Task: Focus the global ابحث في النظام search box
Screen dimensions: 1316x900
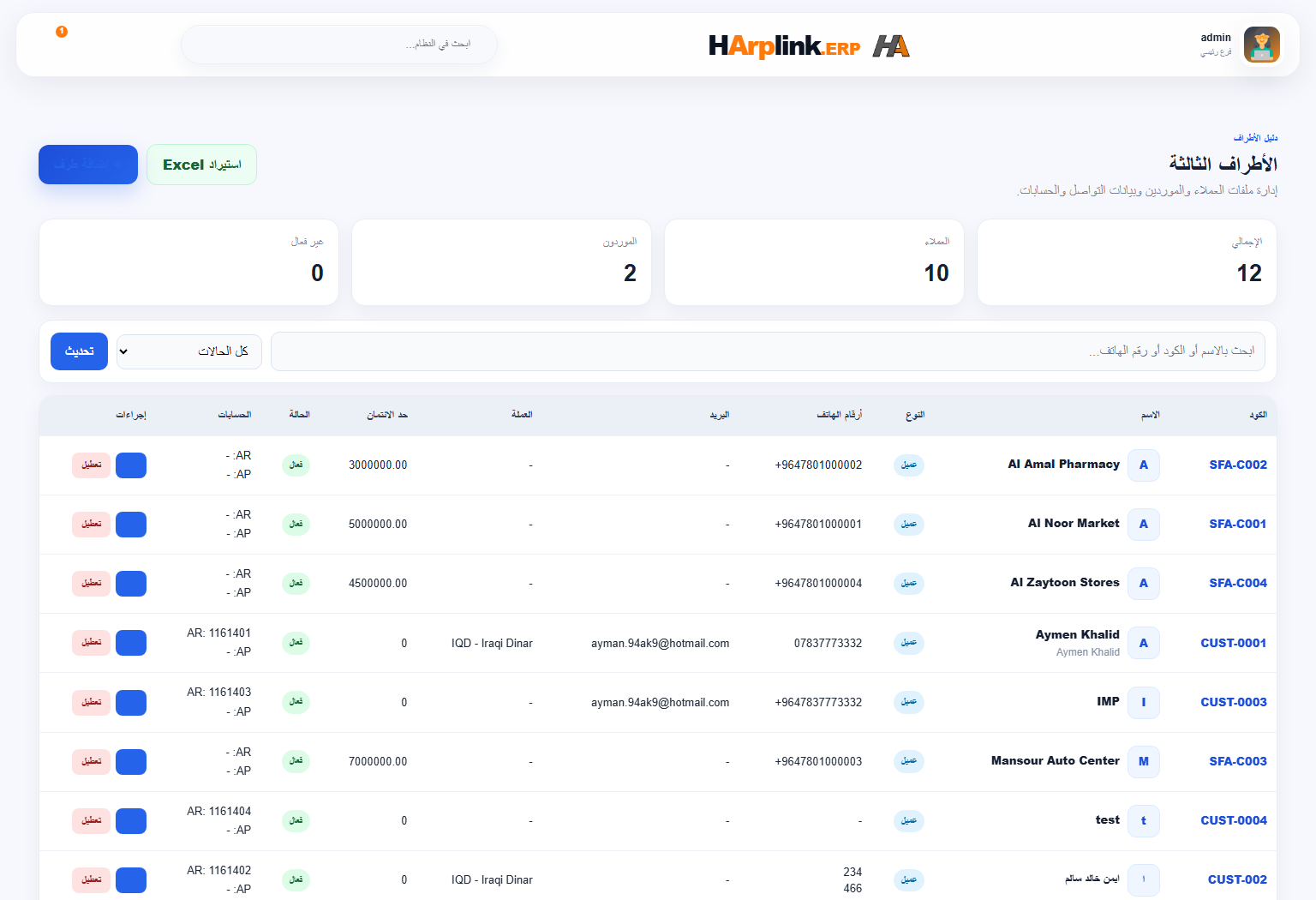Action: pyautogui.click(x=339, y=44)
